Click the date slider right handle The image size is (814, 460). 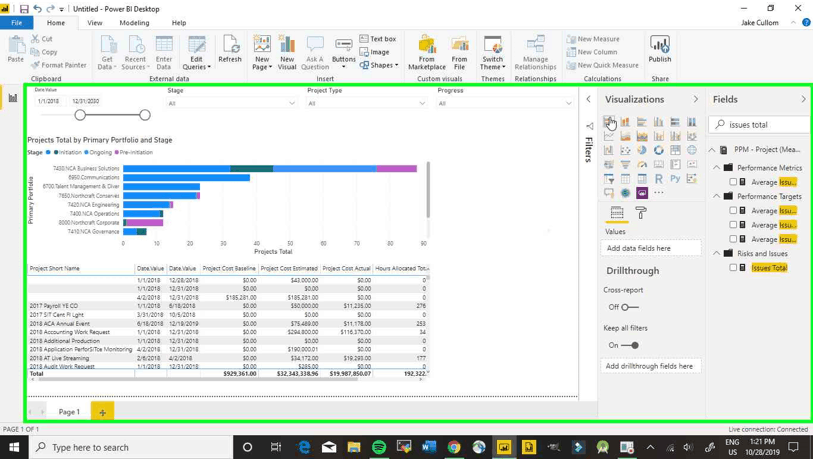(x=145, y=115)
